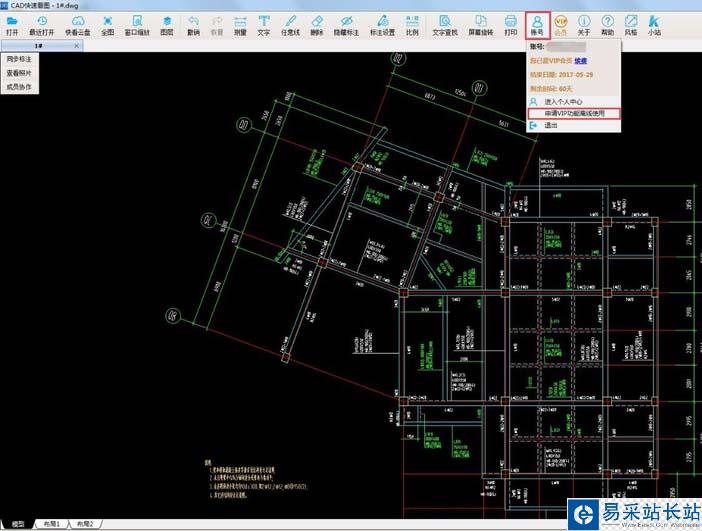This screenshot has width=702, height=531.
Task: Switch to the 模型 model tab
Action: click(x=18, y=524)
